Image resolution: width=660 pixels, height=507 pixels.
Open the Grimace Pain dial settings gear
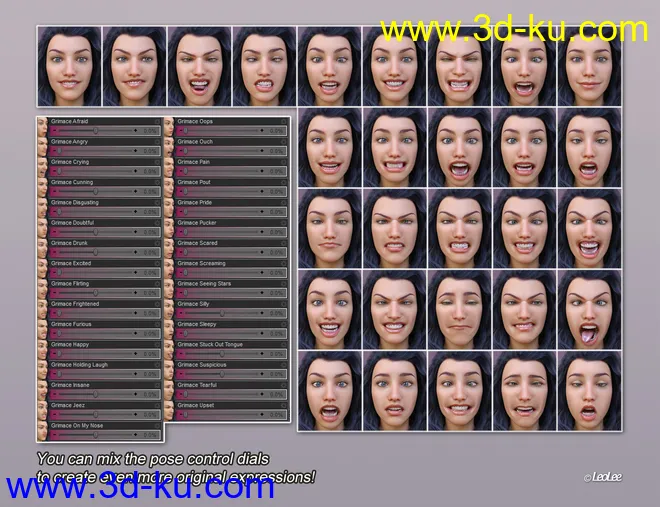[x=283, y=162]
